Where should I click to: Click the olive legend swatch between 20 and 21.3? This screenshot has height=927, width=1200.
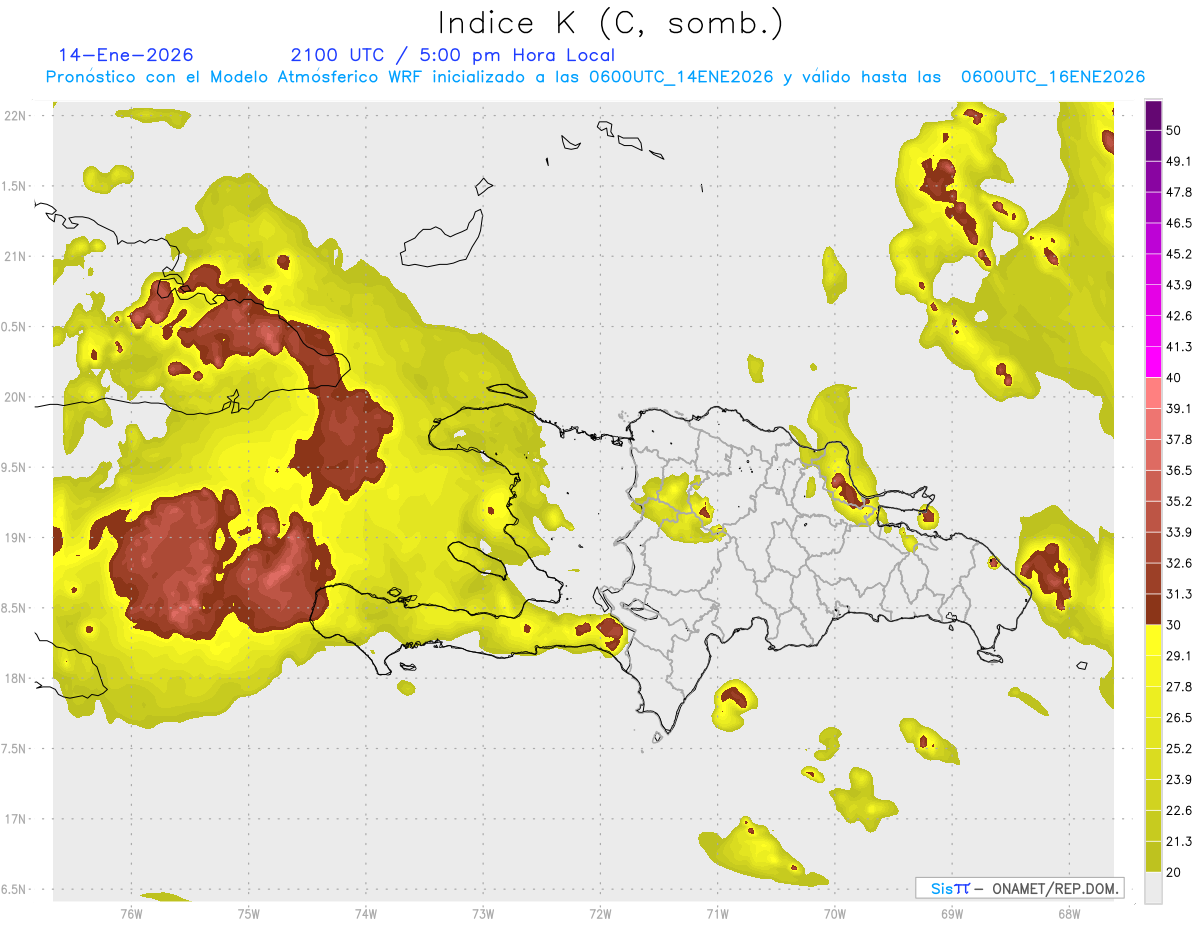pyautogui.click(x=1154, y=856)
